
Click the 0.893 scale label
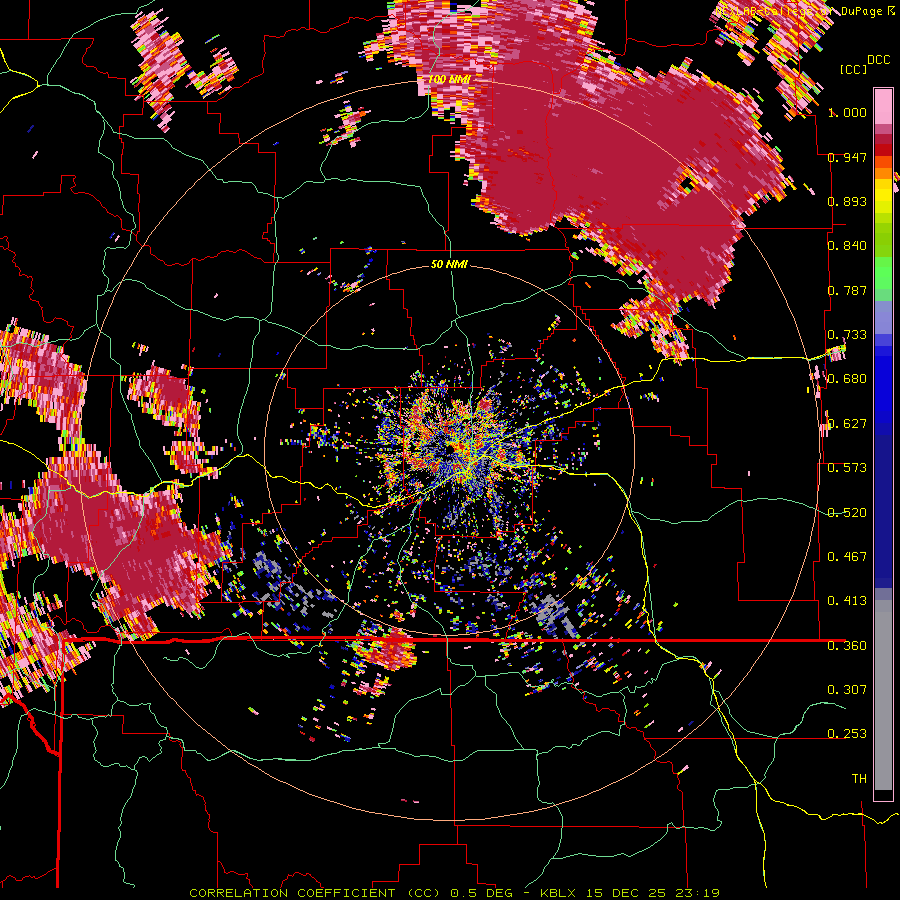847,201
